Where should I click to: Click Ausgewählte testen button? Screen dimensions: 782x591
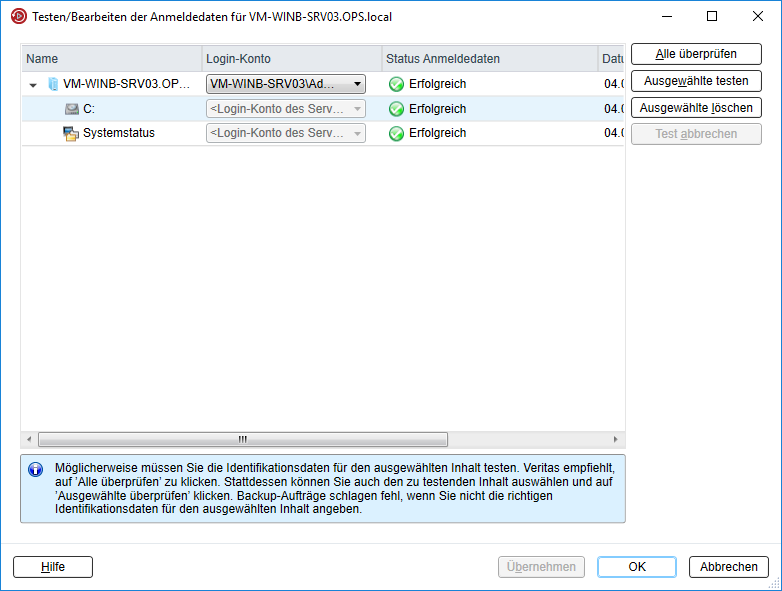pos(696,81)
